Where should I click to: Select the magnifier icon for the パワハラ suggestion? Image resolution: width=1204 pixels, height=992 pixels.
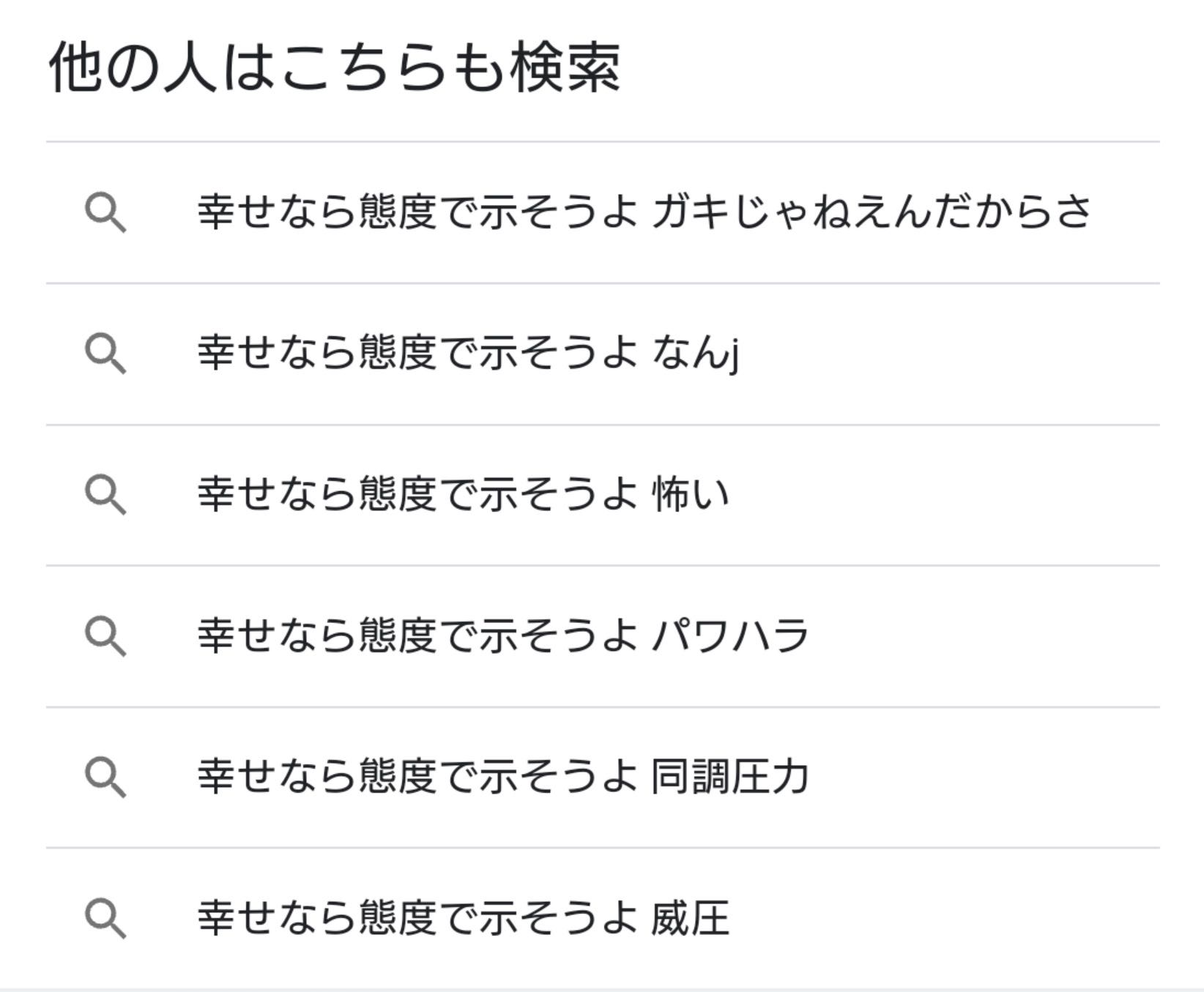(105, 636)
